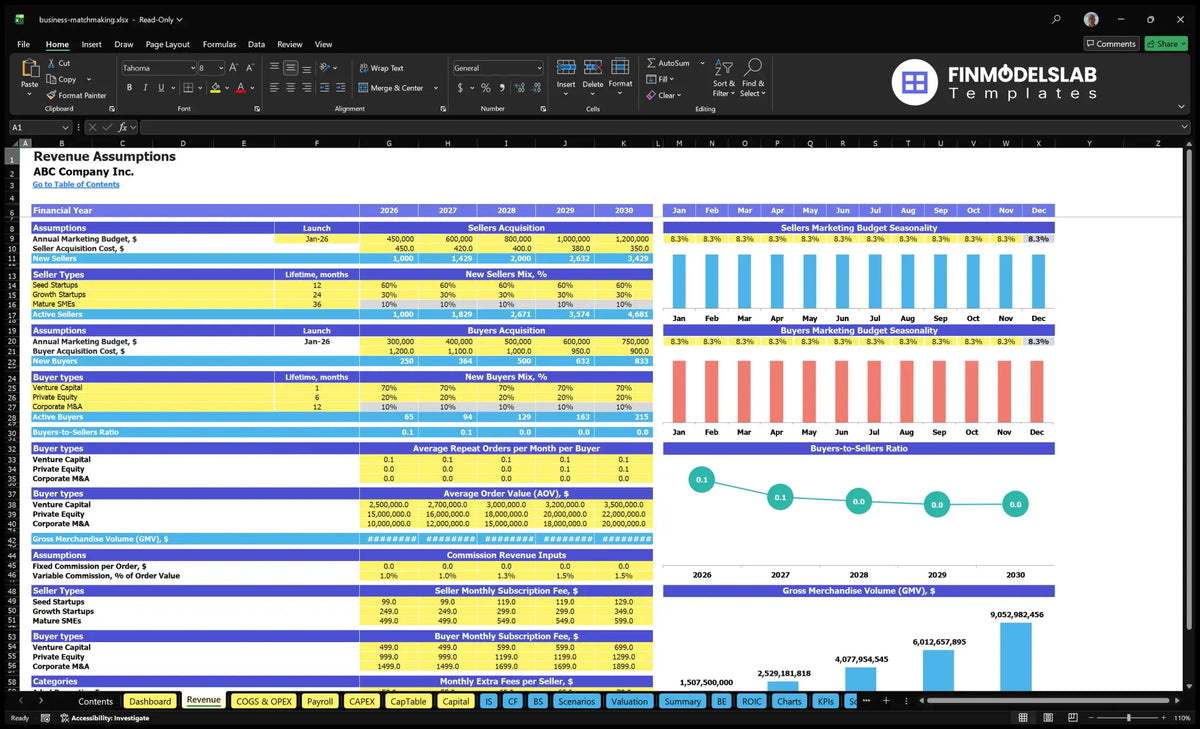The width and height of the screenshot is (1200, 729).
Task: Open the Sort & Filter menu
Action: 724,77
